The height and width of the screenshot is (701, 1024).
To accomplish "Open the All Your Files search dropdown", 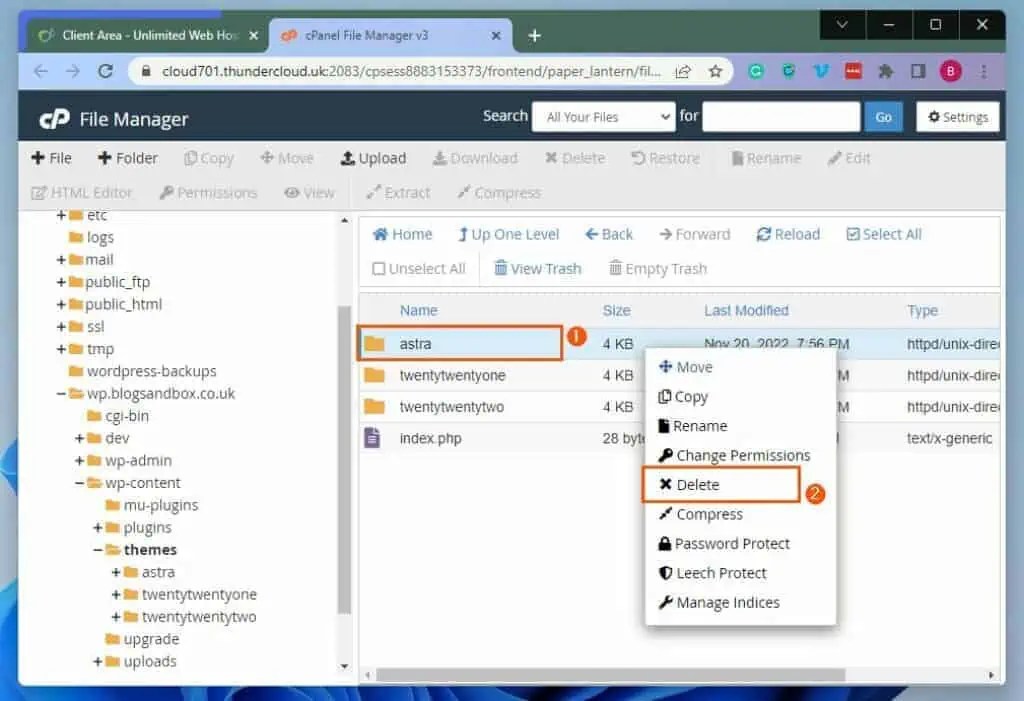I will [x=603, y=116].
